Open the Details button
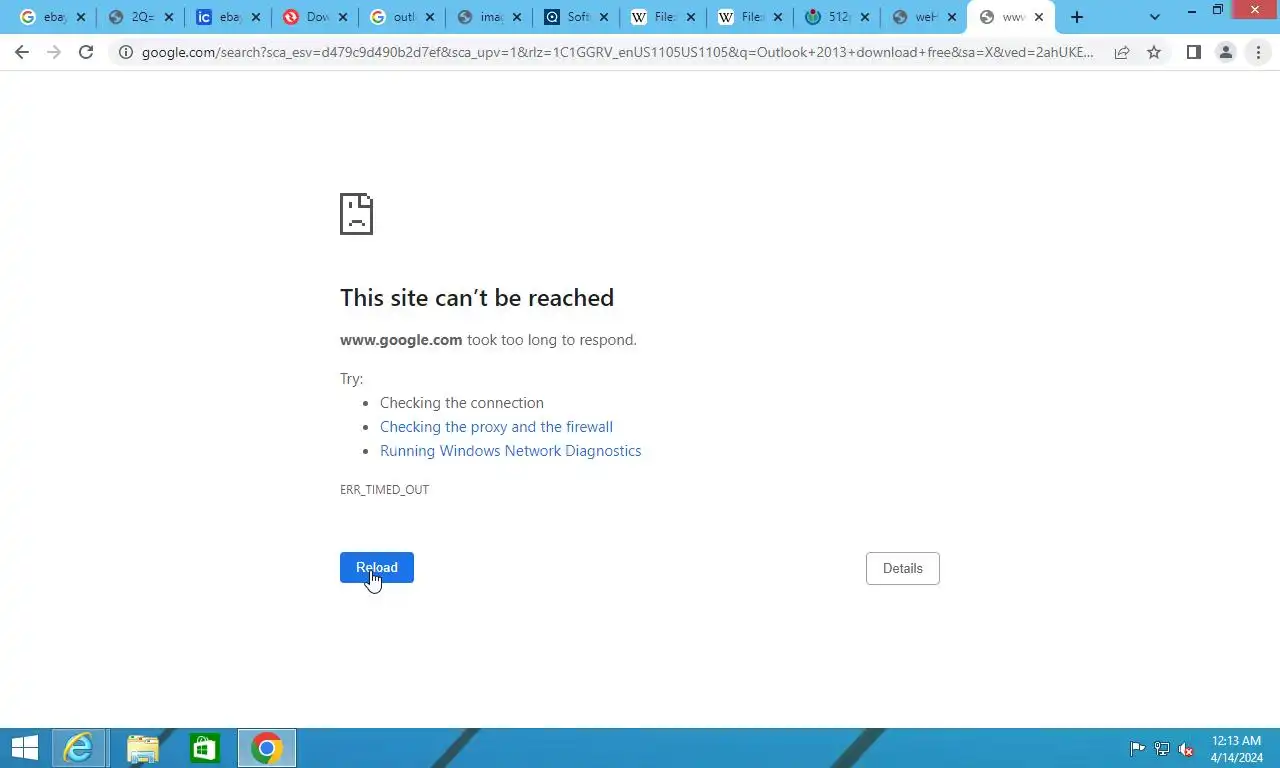 [902, 568]
